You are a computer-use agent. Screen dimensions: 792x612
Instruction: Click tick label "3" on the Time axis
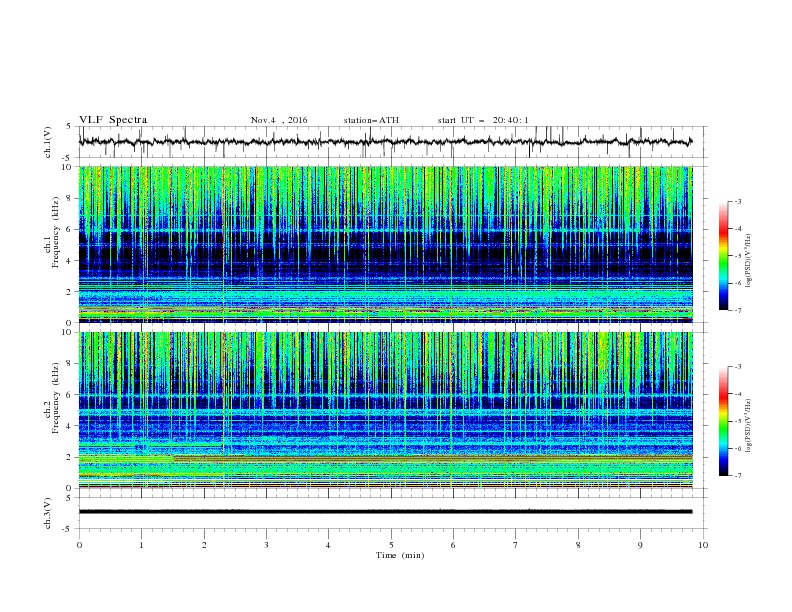266,545
